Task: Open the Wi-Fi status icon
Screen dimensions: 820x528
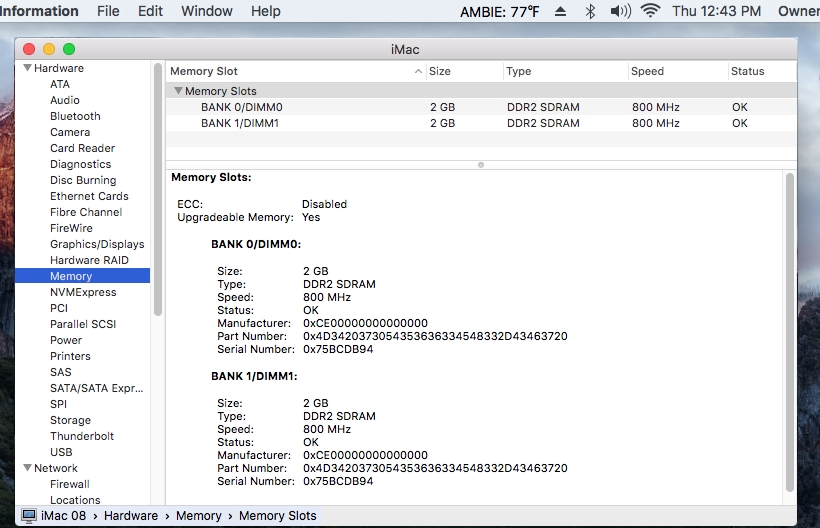Action: point(650,10)
